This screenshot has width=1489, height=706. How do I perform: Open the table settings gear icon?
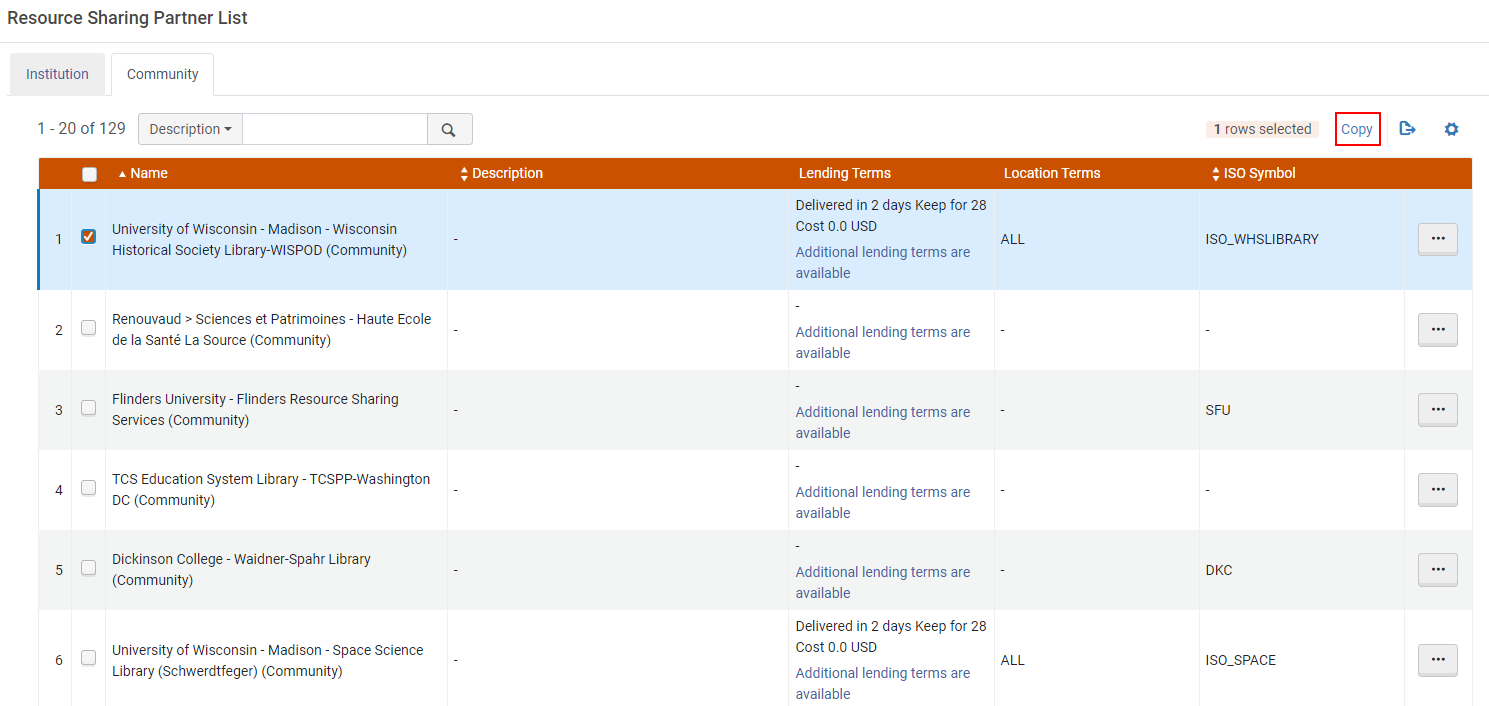point(1451,129)
